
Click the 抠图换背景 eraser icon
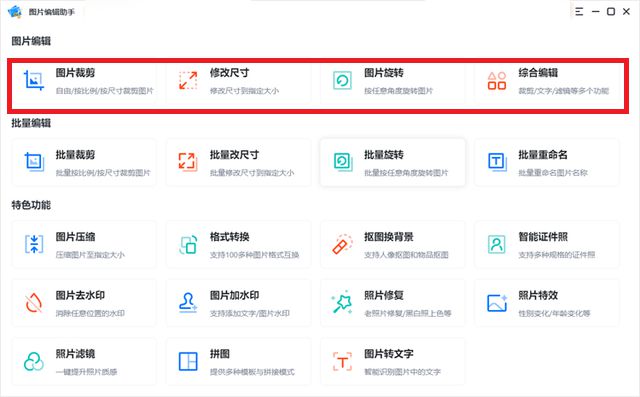[342, 244]
